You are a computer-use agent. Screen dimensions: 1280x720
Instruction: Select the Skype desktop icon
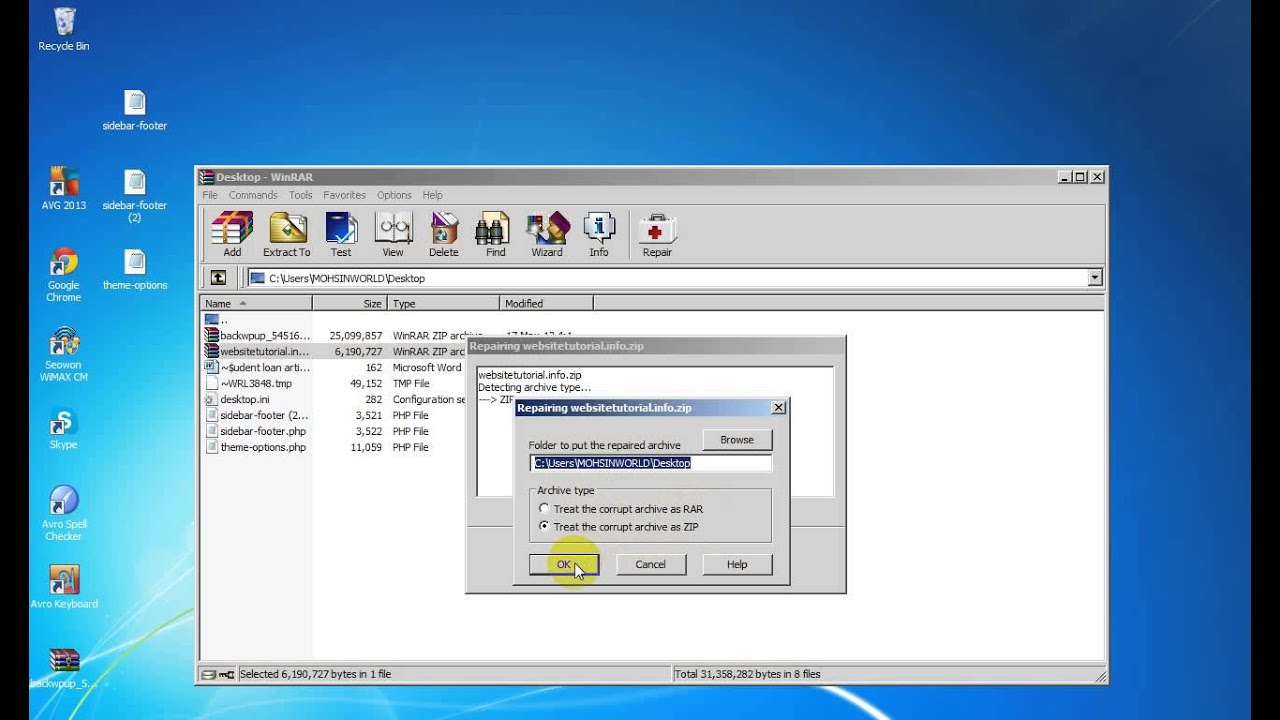point(63,429)
